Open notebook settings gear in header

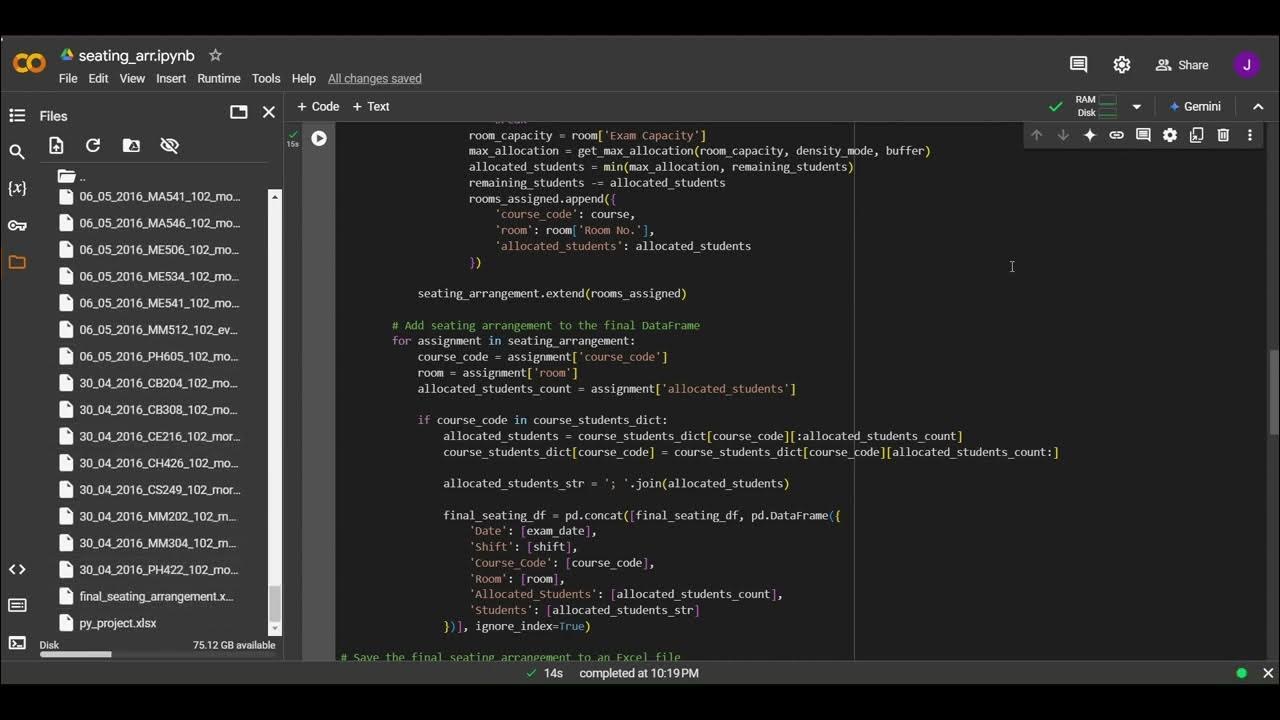(1122, 64)
